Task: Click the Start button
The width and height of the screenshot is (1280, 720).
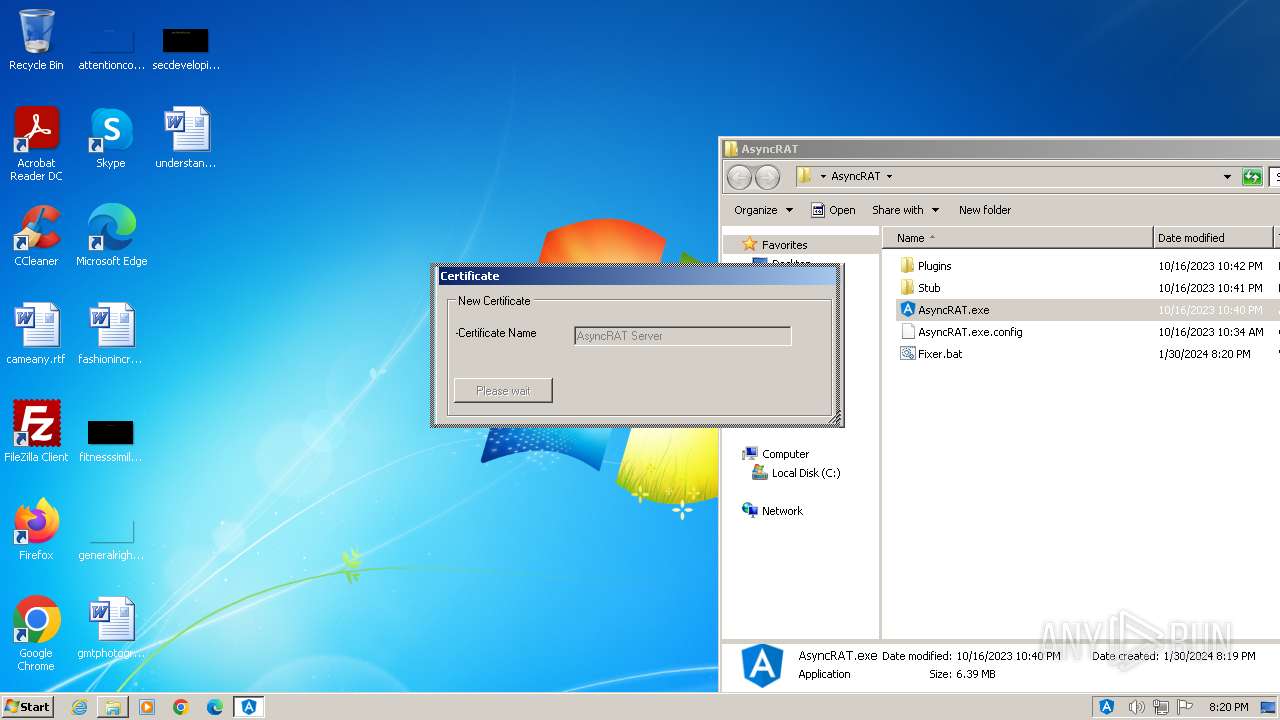Action: pos(27,707)
